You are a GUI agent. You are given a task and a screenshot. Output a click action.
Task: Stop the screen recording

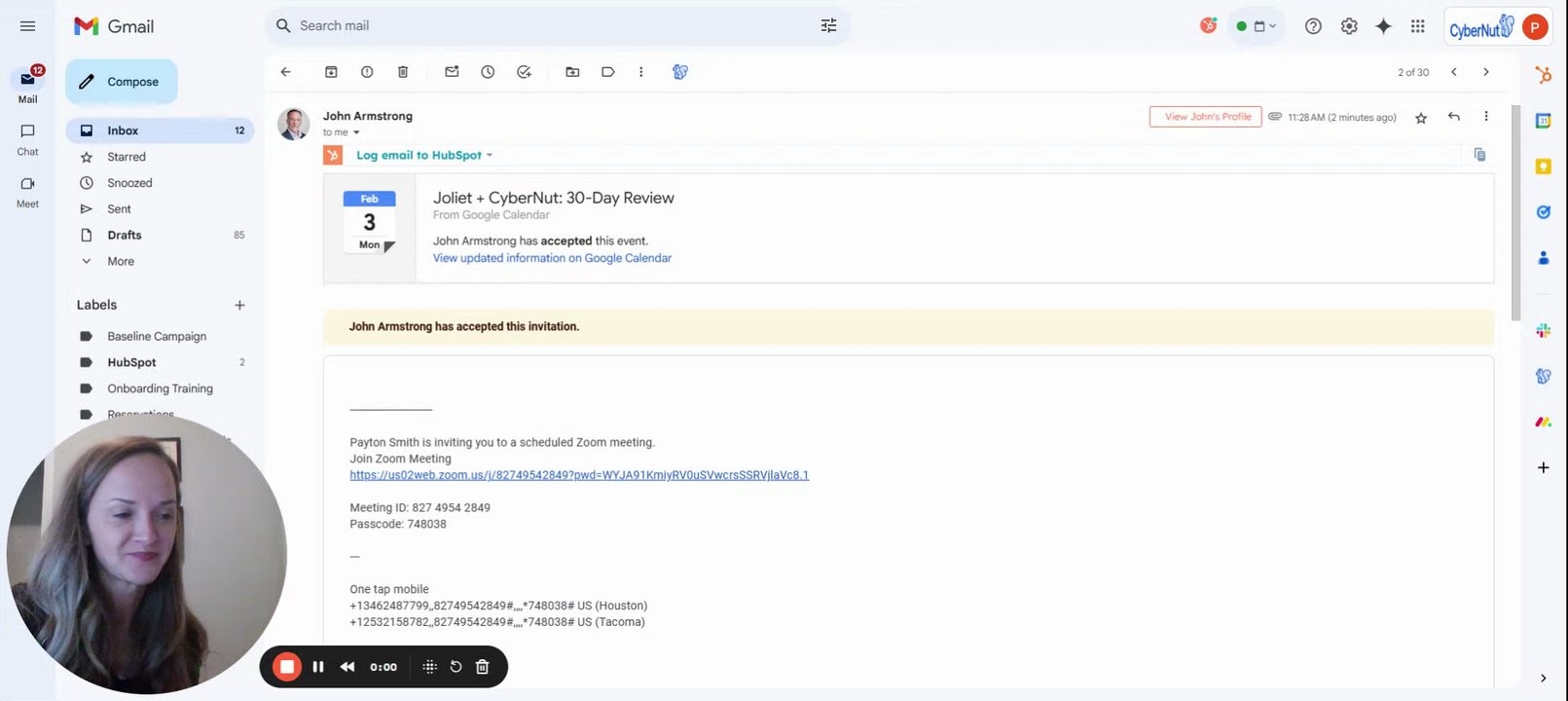point(286,667)
